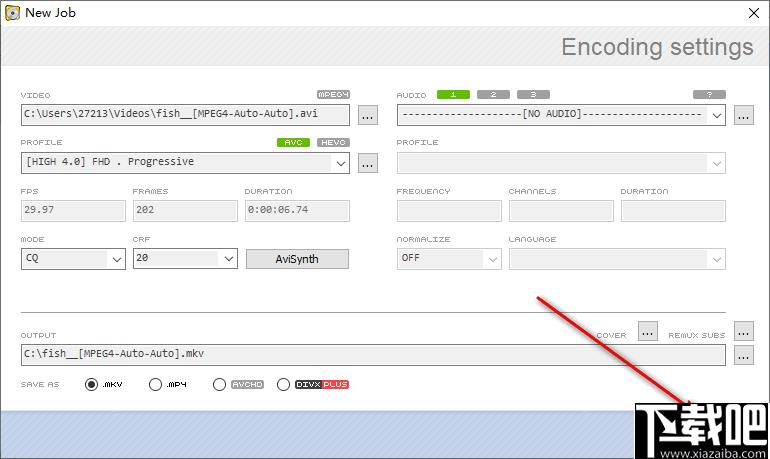Click the FPS value field
The width and height of the screenshot is (770, 459).
click(x=73, y=211)
